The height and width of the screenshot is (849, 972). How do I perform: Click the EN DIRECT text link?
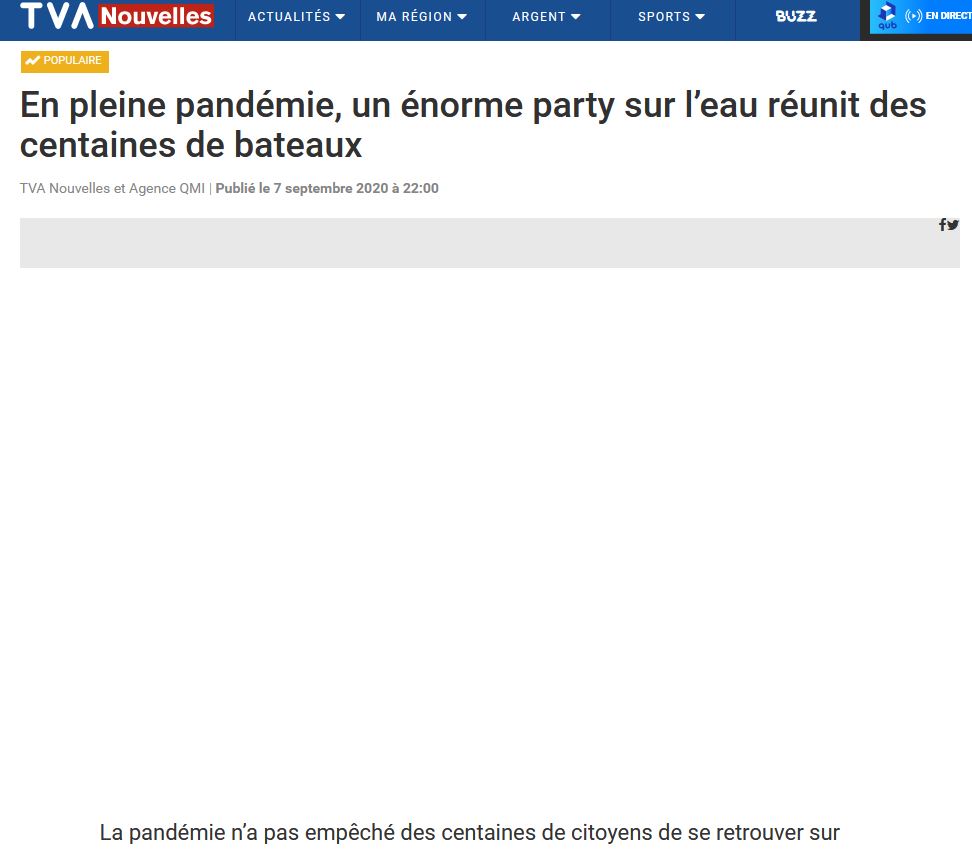tap(948, 16)
